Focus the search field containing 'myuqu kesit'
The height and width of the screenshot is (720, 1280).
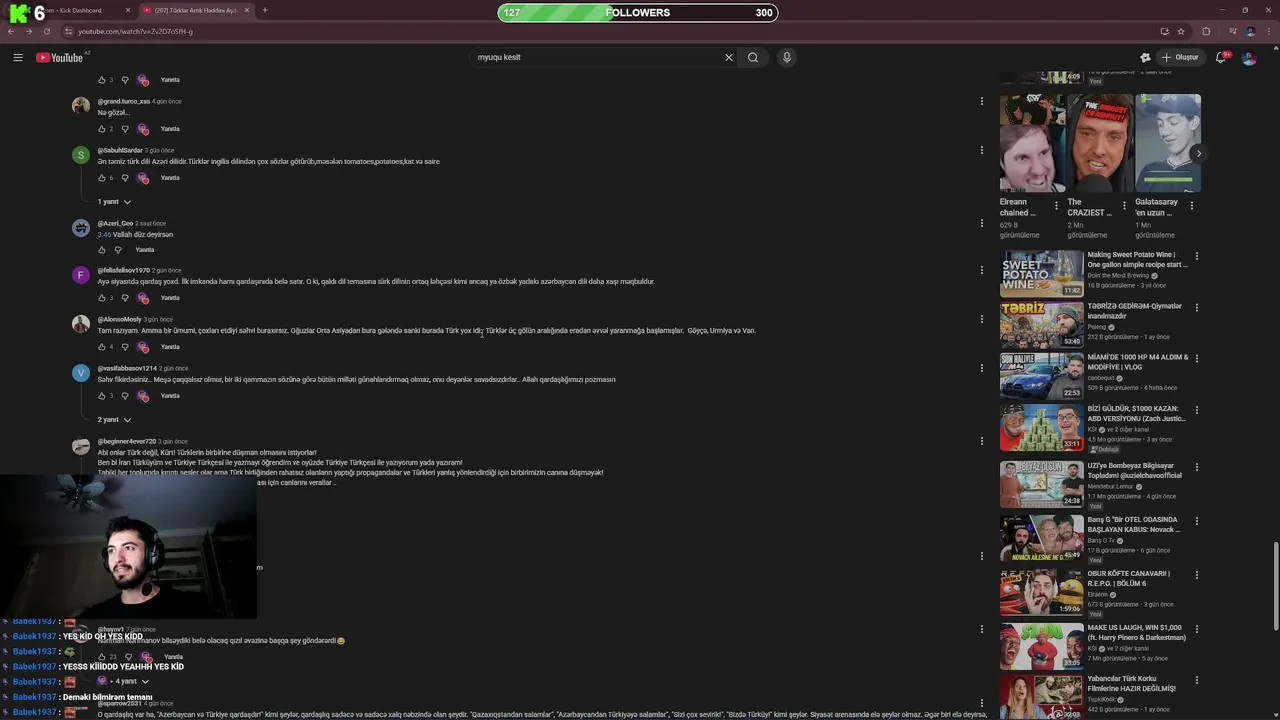click(x=596, y=57)
